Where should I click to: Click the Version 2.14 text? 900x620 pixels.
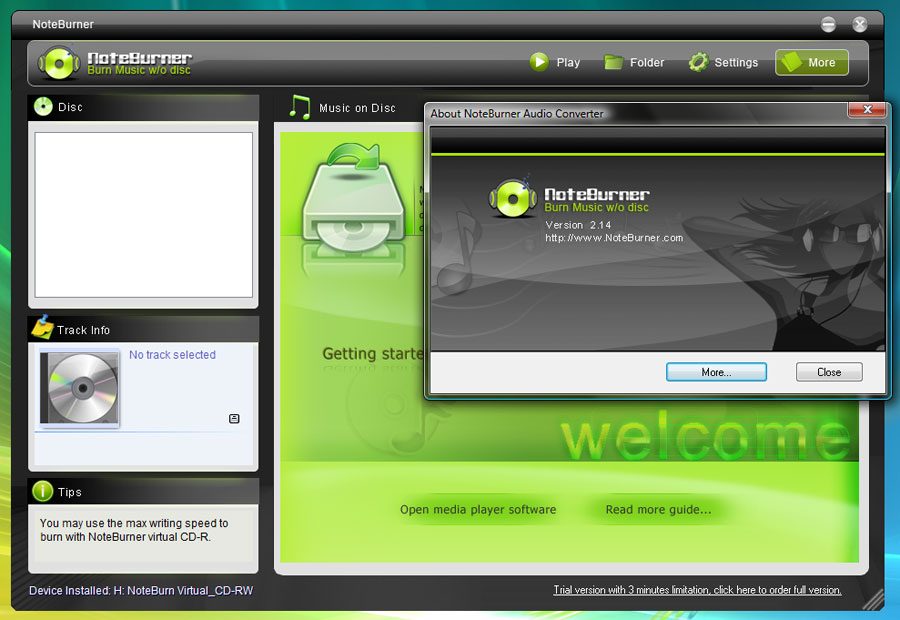pos(578,225)
